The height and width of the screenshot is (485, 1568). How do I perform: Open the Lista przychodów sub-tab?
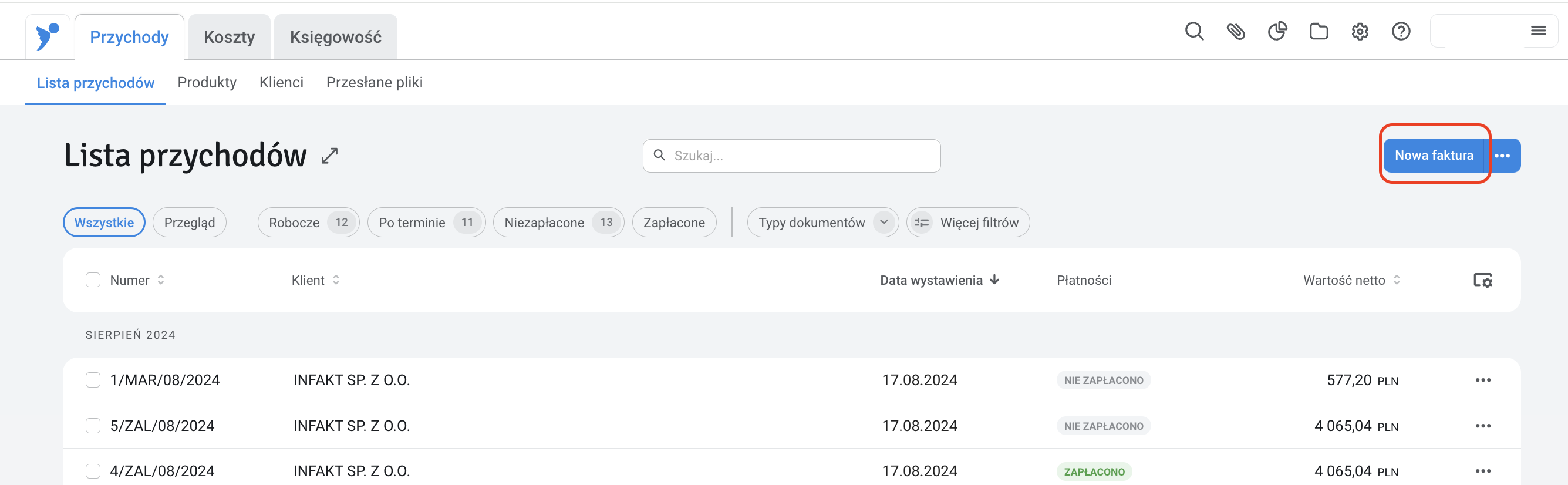(x=96, y=83)
